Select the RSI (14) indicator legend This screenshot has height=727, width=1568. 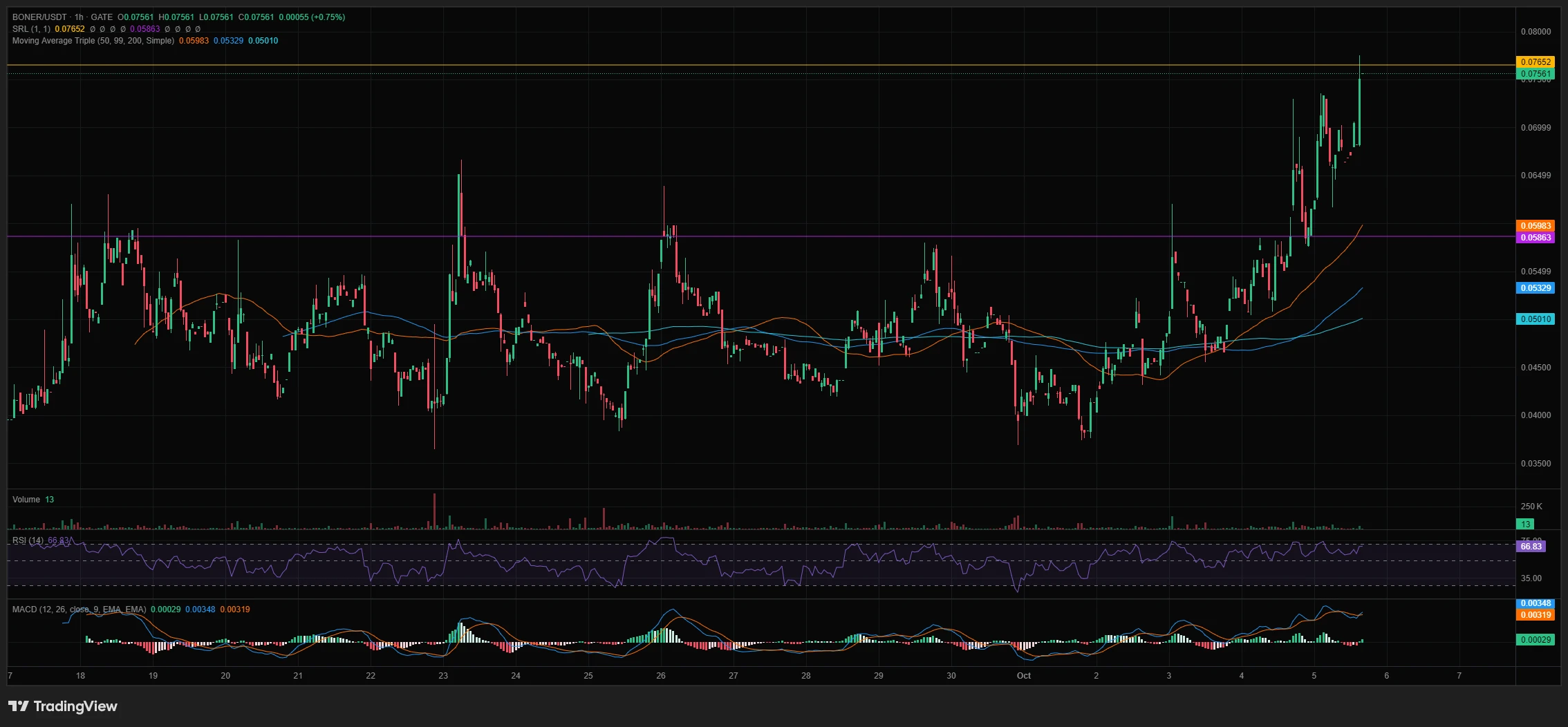(x=28, y=540)
